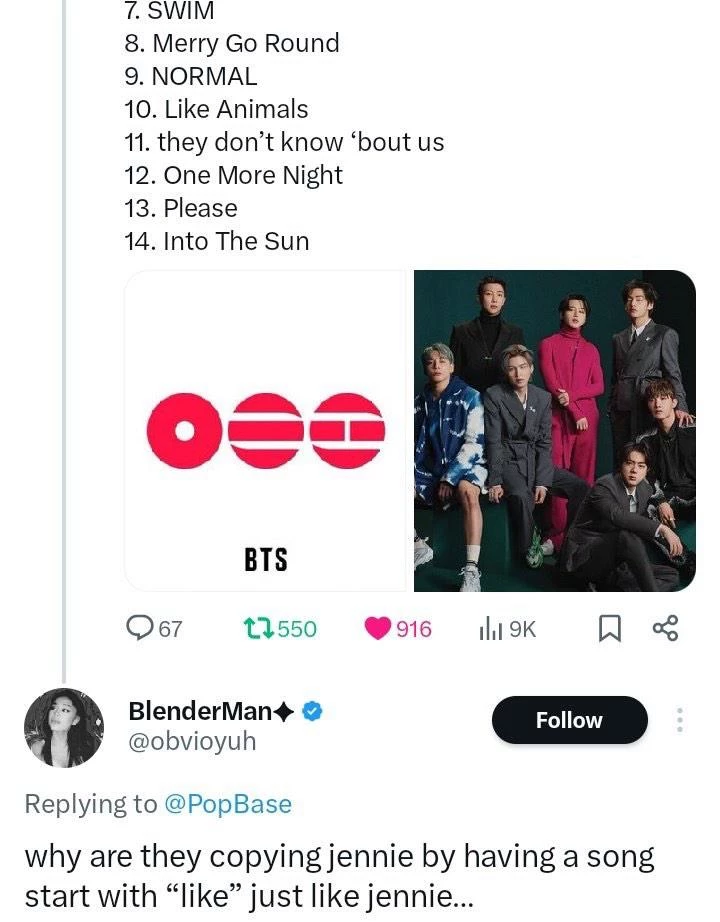Click the 9K views count

pyautogui.click(x=523, y=629)
